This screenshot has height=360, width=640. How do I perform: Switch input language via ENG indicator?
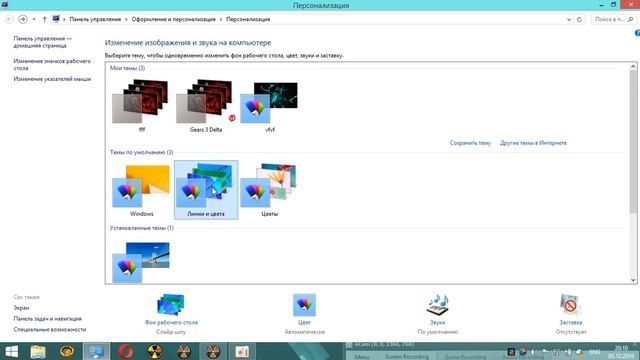pos(594,352)
